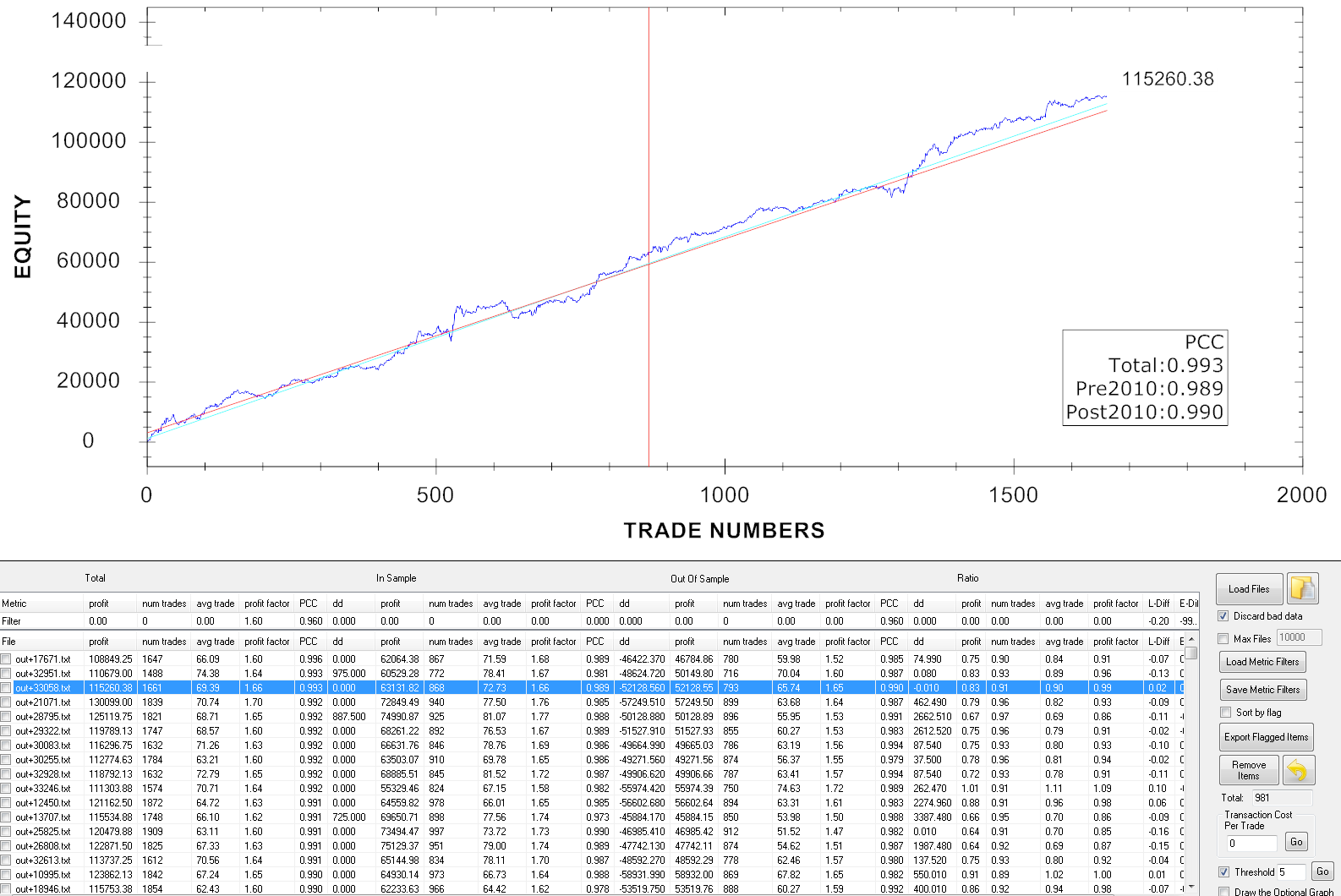Tick the checkbox next to out+30083.txt
1341x896 pixels.
click(6, 746)
